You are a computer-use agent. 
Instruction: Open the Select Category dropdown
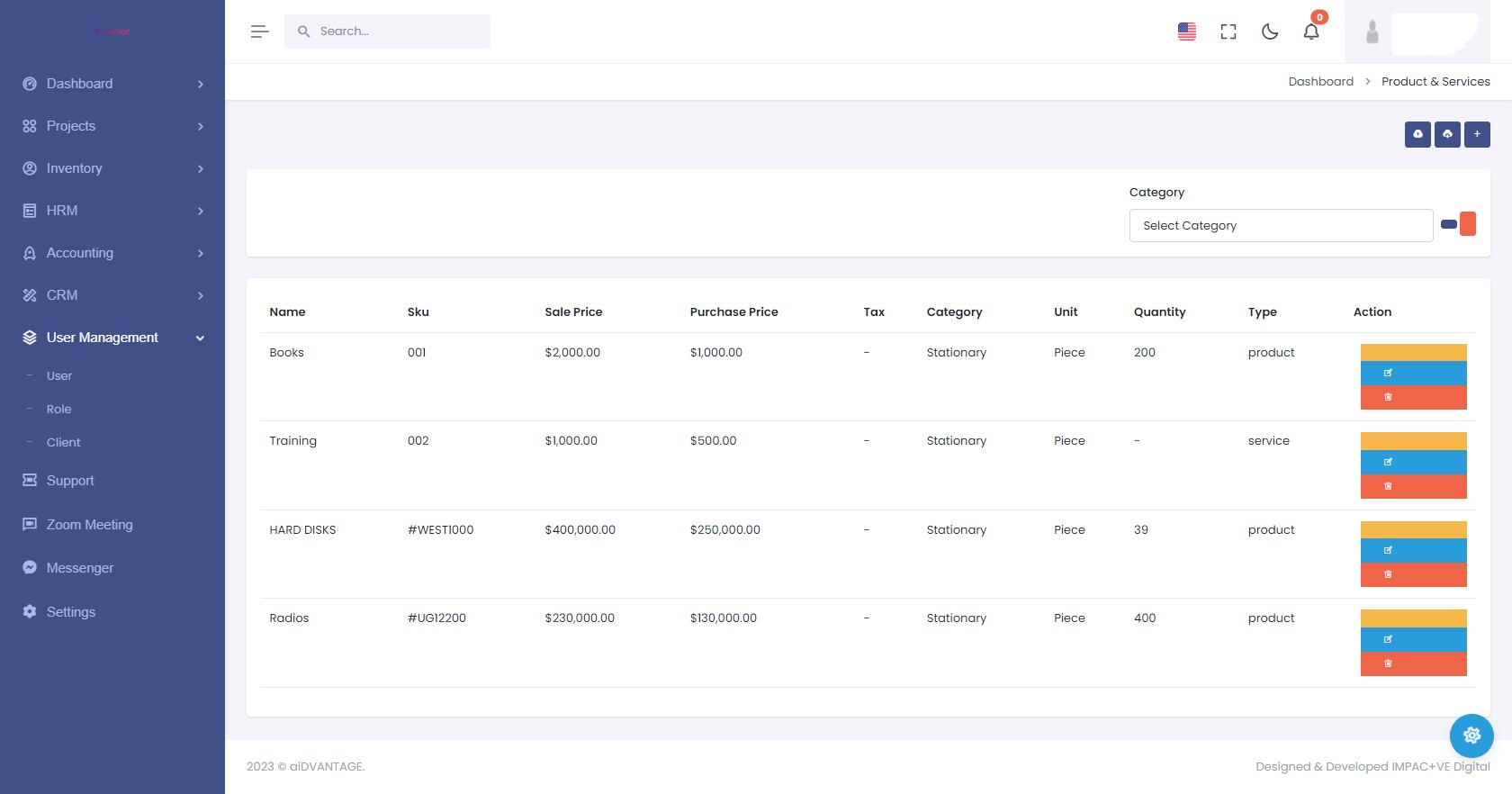[x=1281, y=226]
